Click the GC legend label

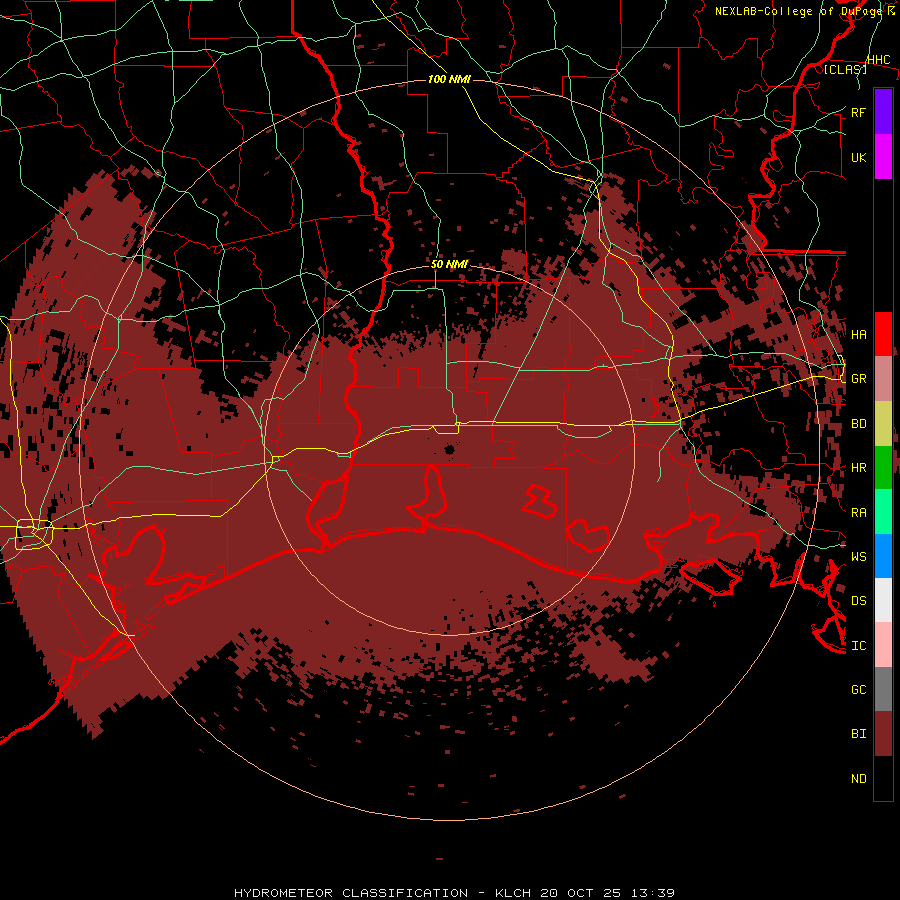tap(858, 689)
